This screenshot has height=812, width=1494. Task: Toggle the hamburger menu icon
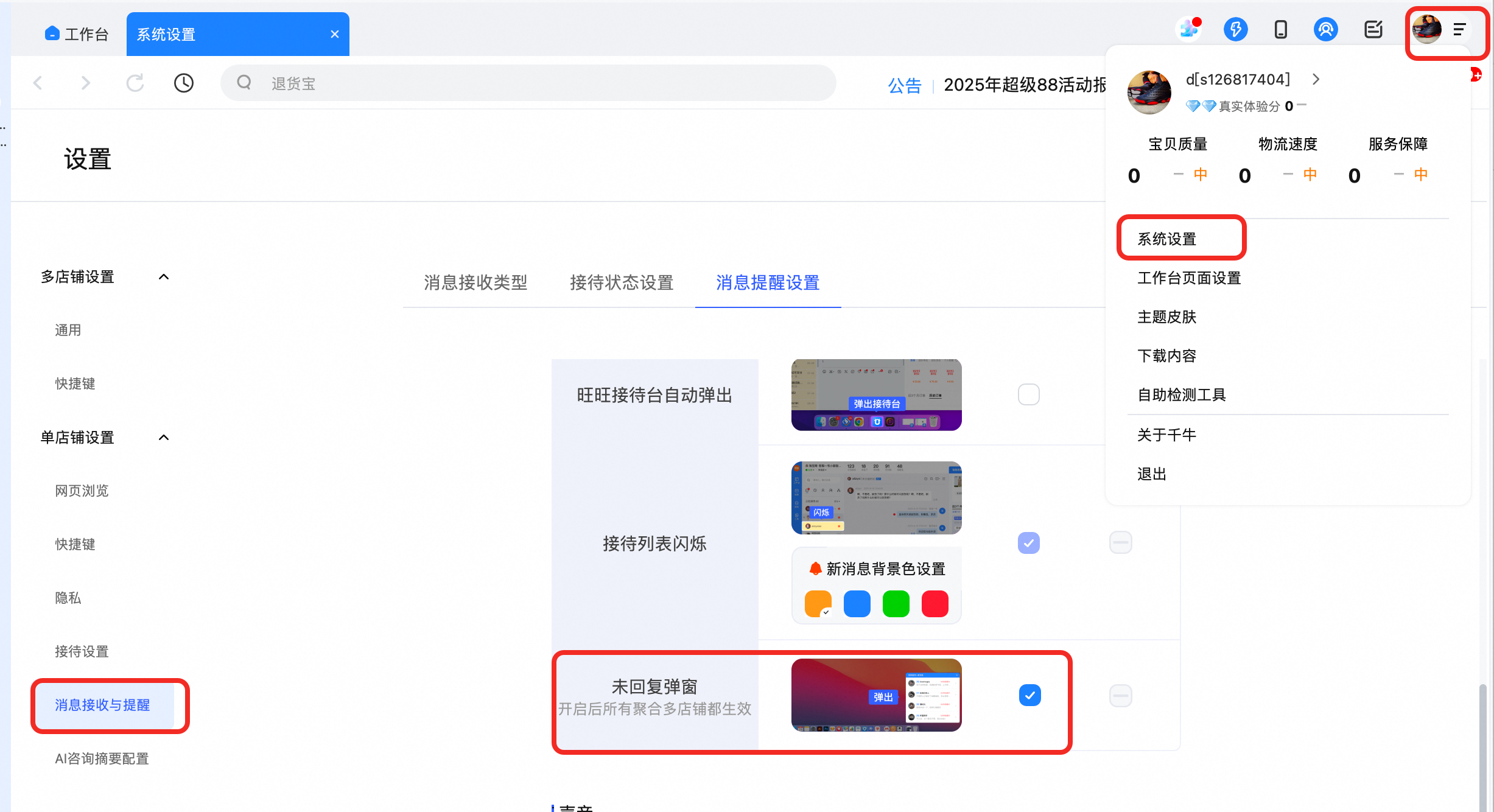(1459, 29)
